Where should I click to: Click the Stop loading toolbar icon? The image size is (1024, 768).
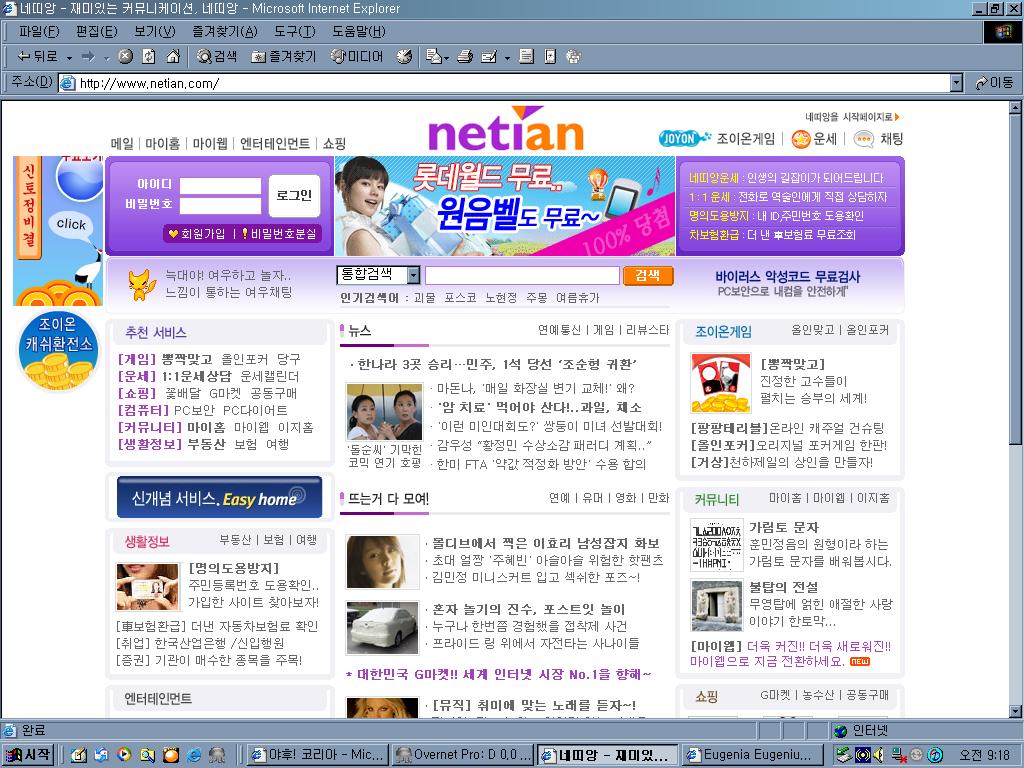(125, 57)
